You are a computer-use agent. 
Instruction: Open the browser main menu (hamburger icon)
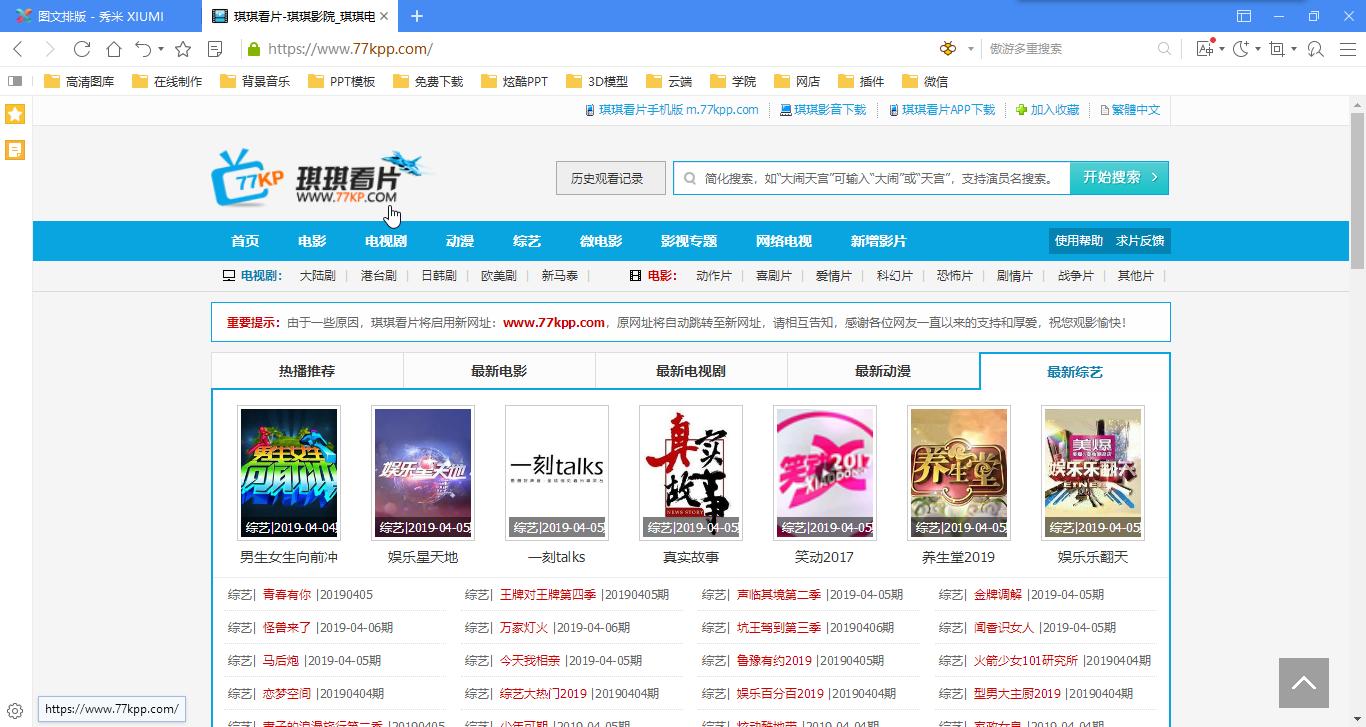[x=1347, y=48]
